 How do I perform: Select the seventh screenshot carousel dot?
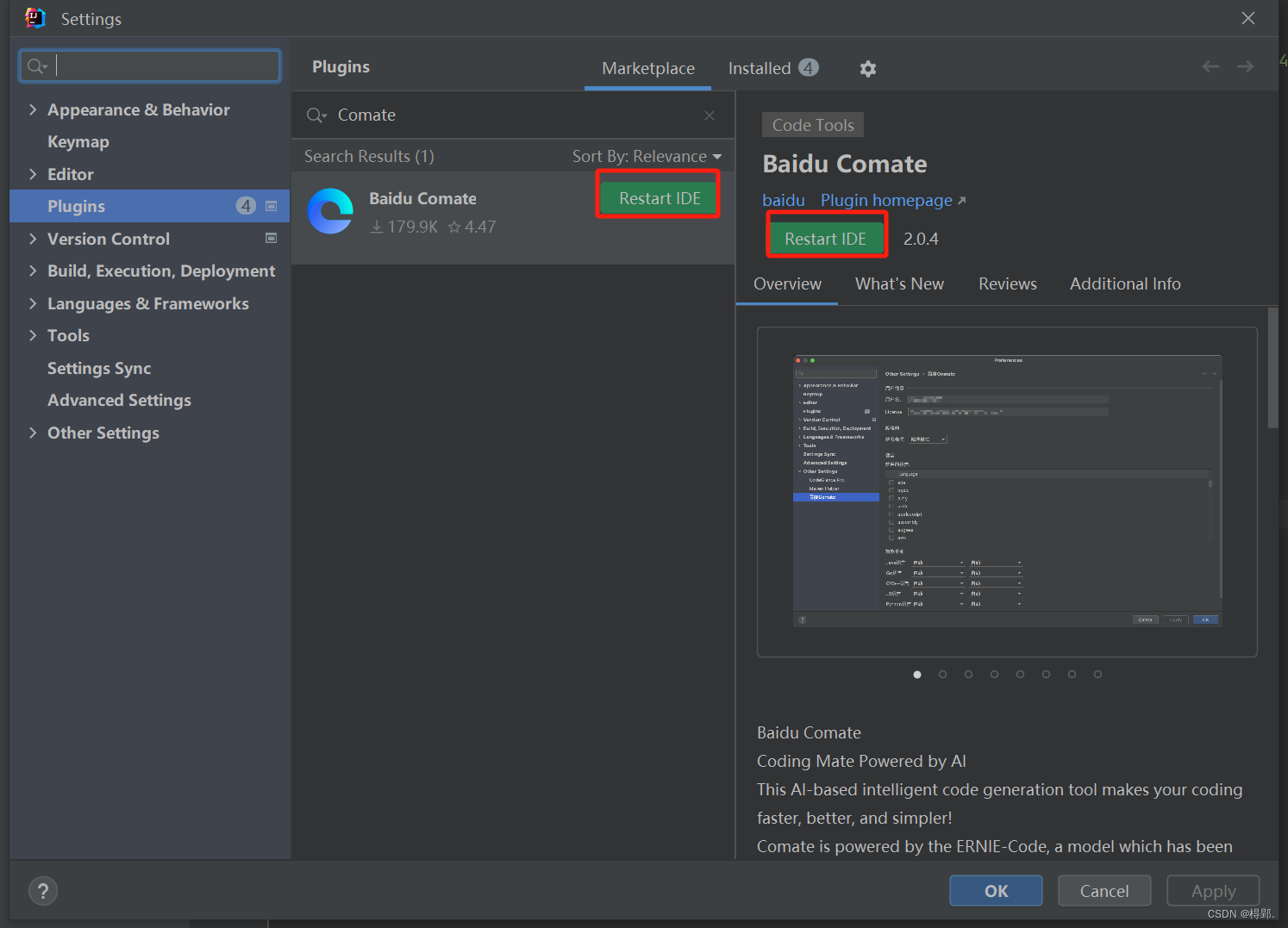tap(1072, 675)
